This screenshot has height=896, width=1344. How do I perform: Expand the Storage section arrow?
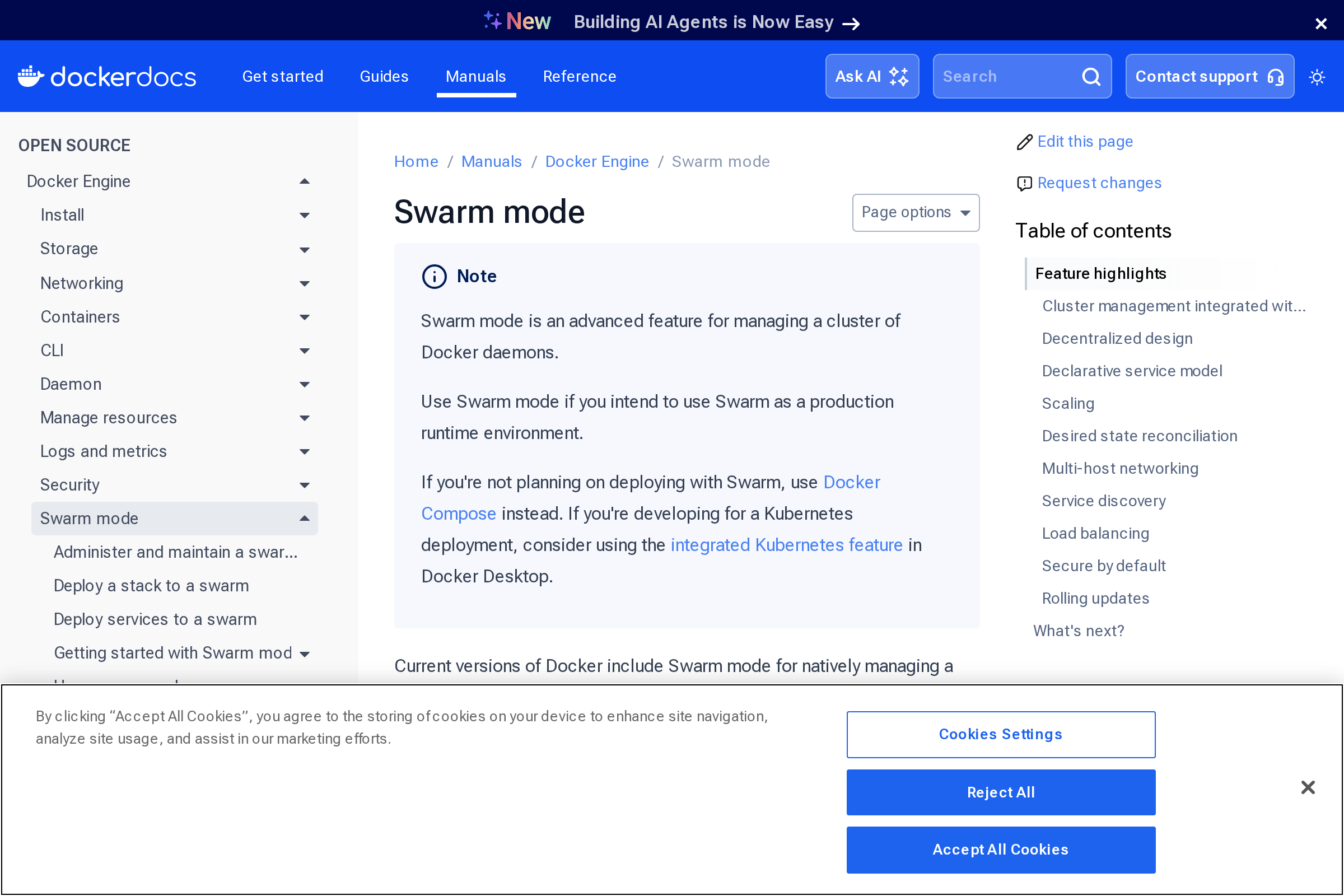[x=305, y=250]
